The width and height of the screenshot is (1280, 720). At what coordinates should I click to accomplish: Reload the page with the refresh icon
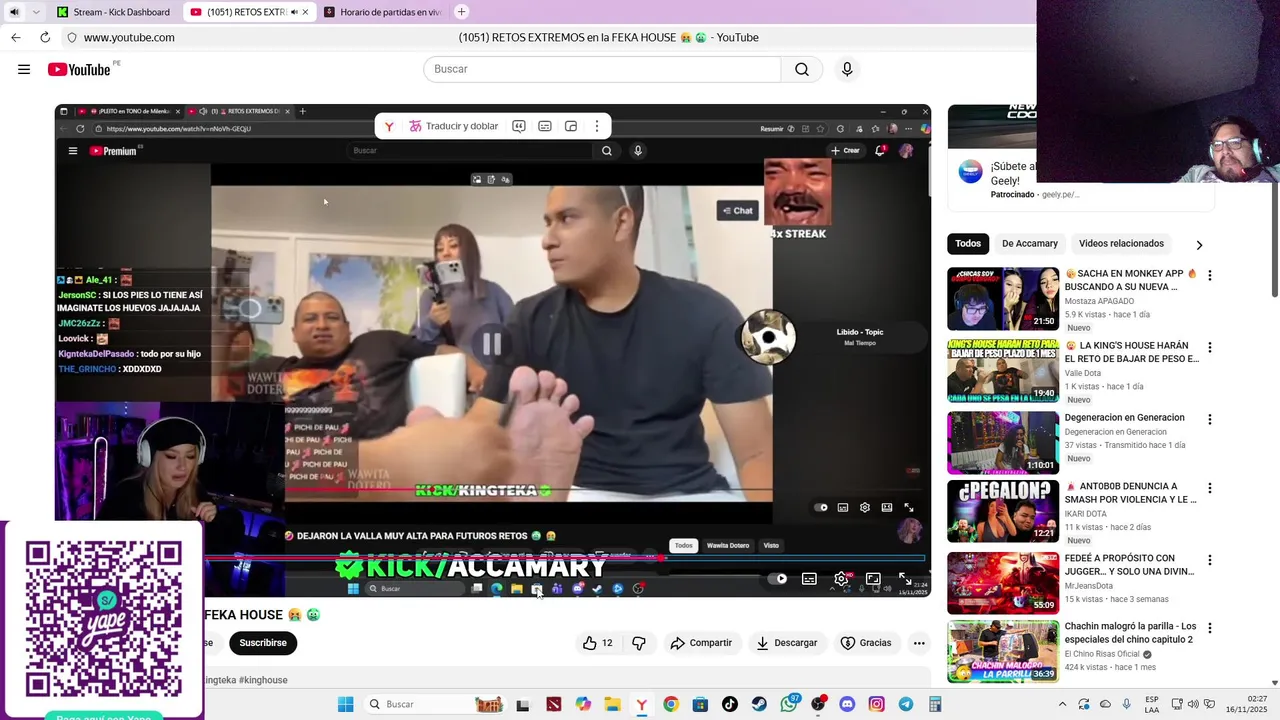point(45,37)
